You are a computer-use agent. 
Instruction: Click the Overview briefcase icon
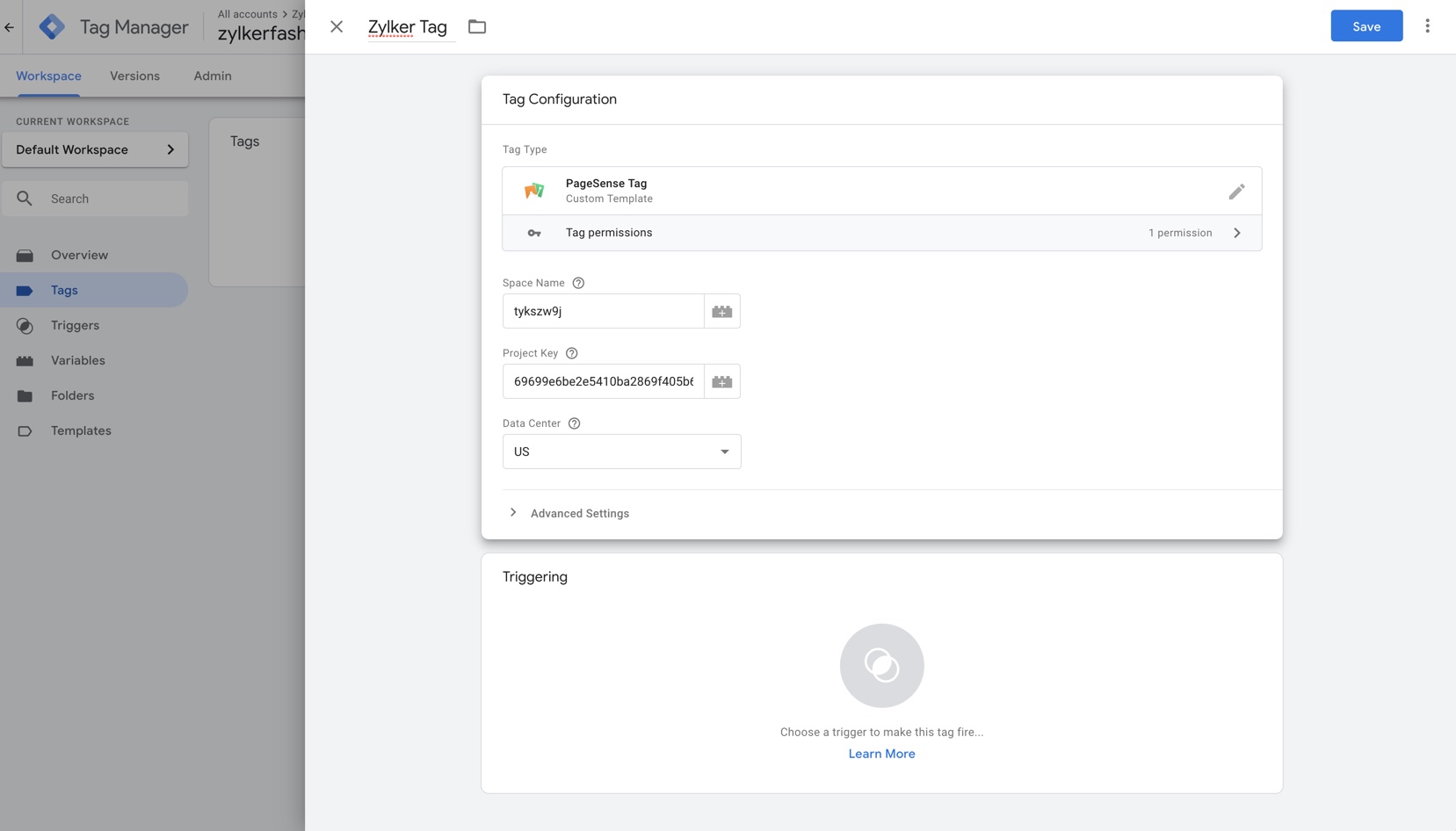coord(25,256)
